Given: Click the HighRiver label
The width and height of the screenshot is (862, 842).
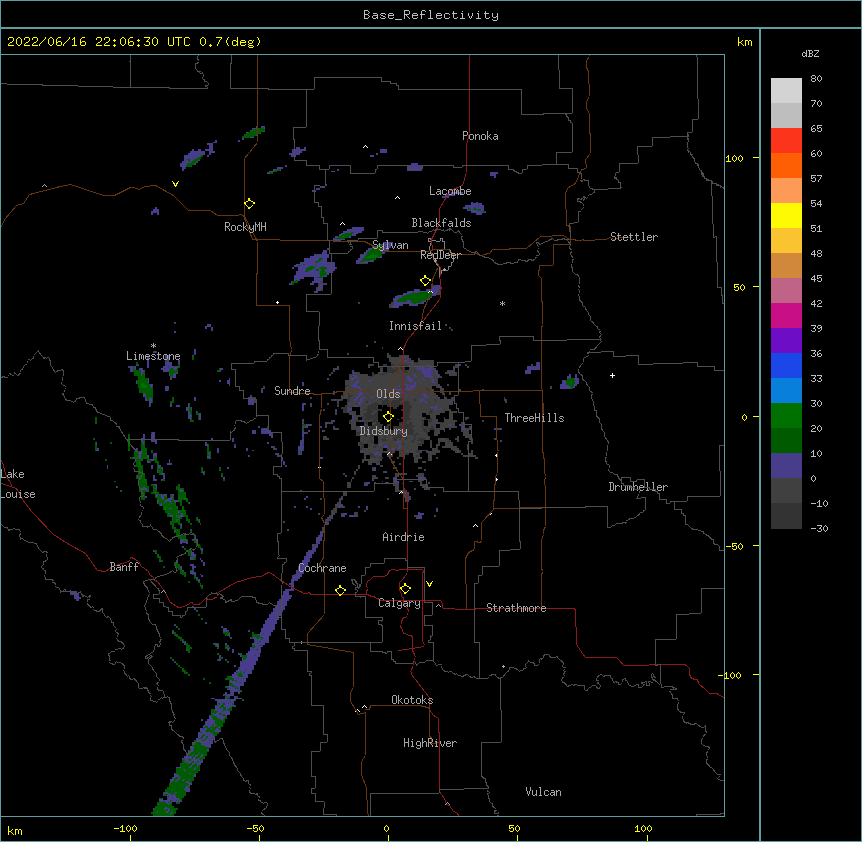Looking at the screenshot, I should click(430, 743).
